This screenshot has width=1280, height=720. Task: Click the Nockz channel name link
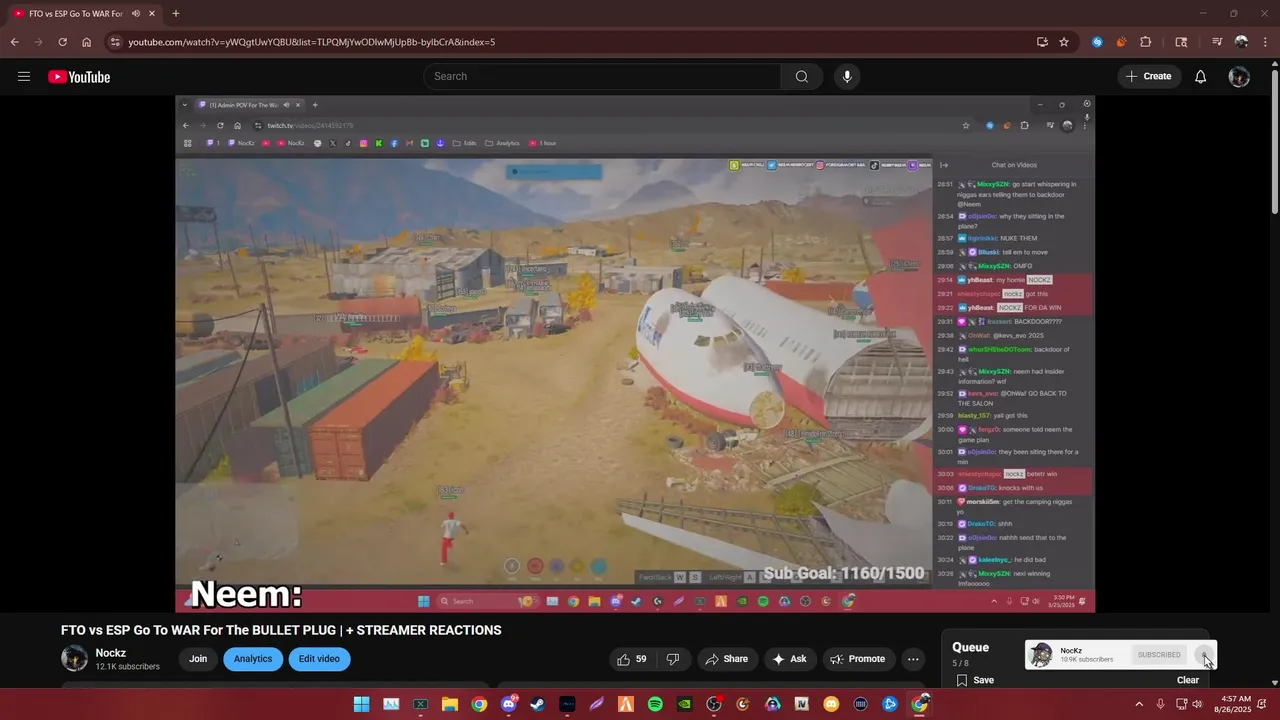click(x=111, y=653)
